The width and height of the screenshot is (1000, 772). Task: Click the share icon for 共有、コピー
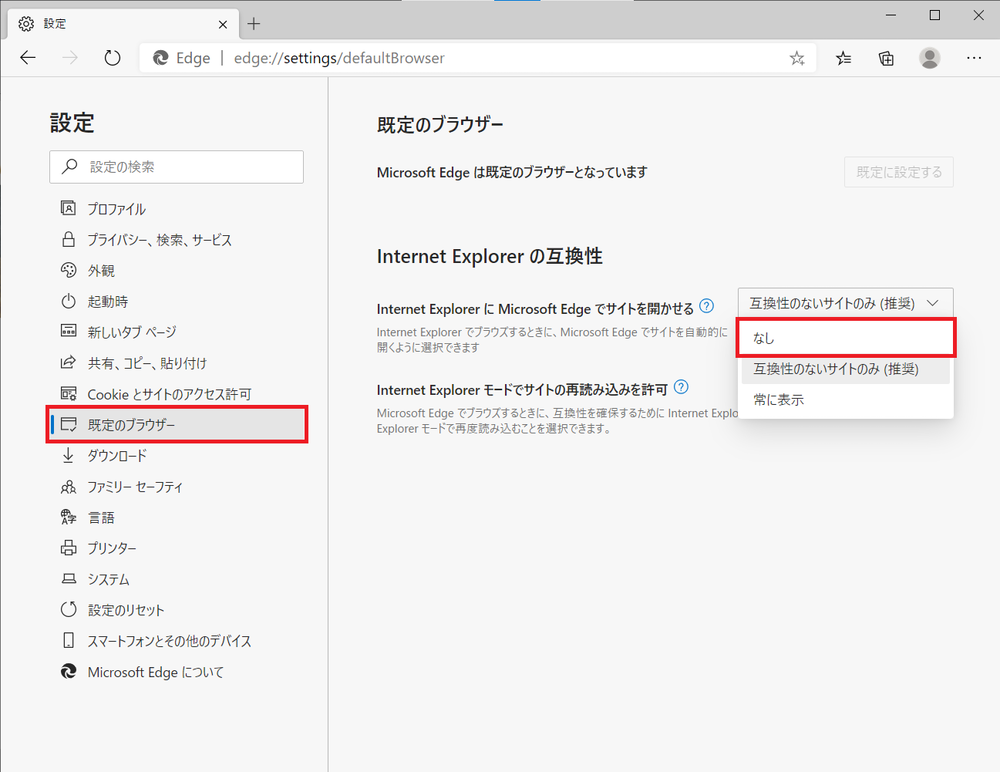click(x=68, y=362)
